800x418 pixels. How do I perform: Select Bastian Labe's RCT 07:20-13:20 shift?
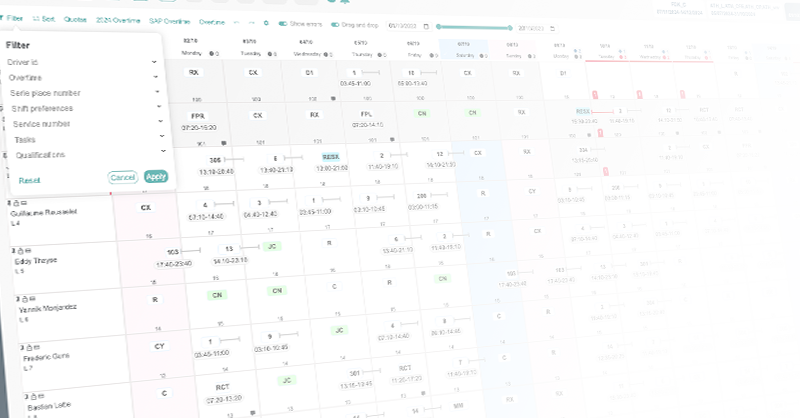223,392
